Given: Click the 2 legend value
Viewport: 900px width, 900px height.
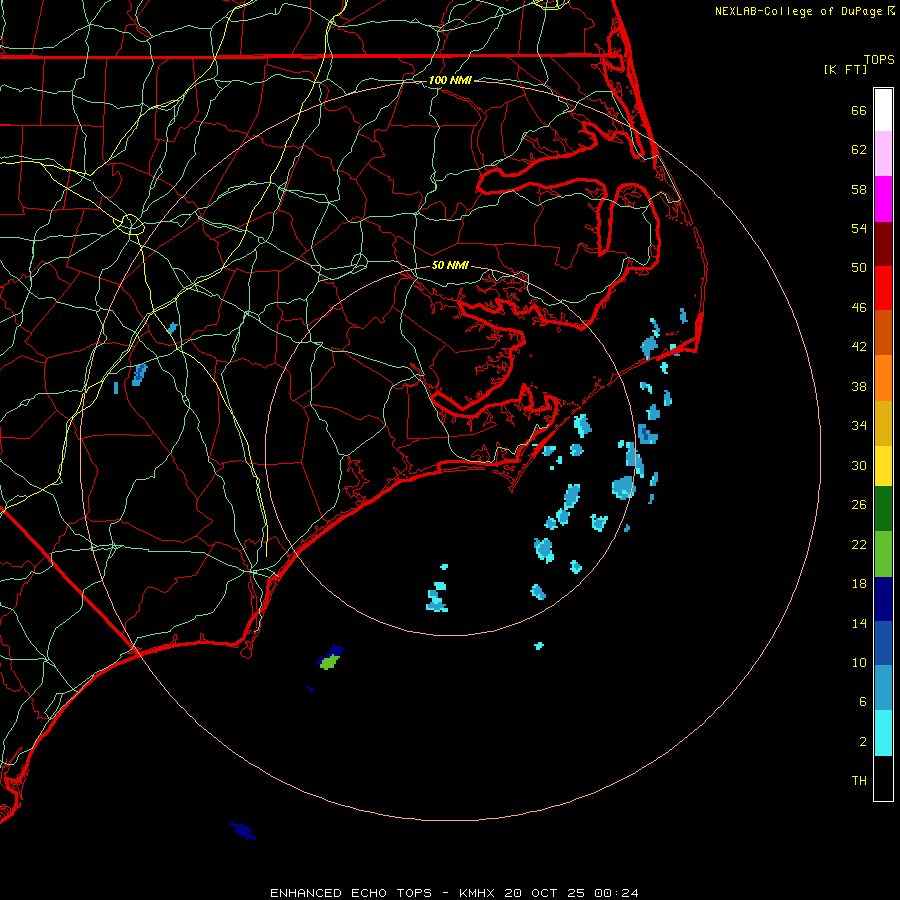Looking at the screenshot, I should (863, 742).
